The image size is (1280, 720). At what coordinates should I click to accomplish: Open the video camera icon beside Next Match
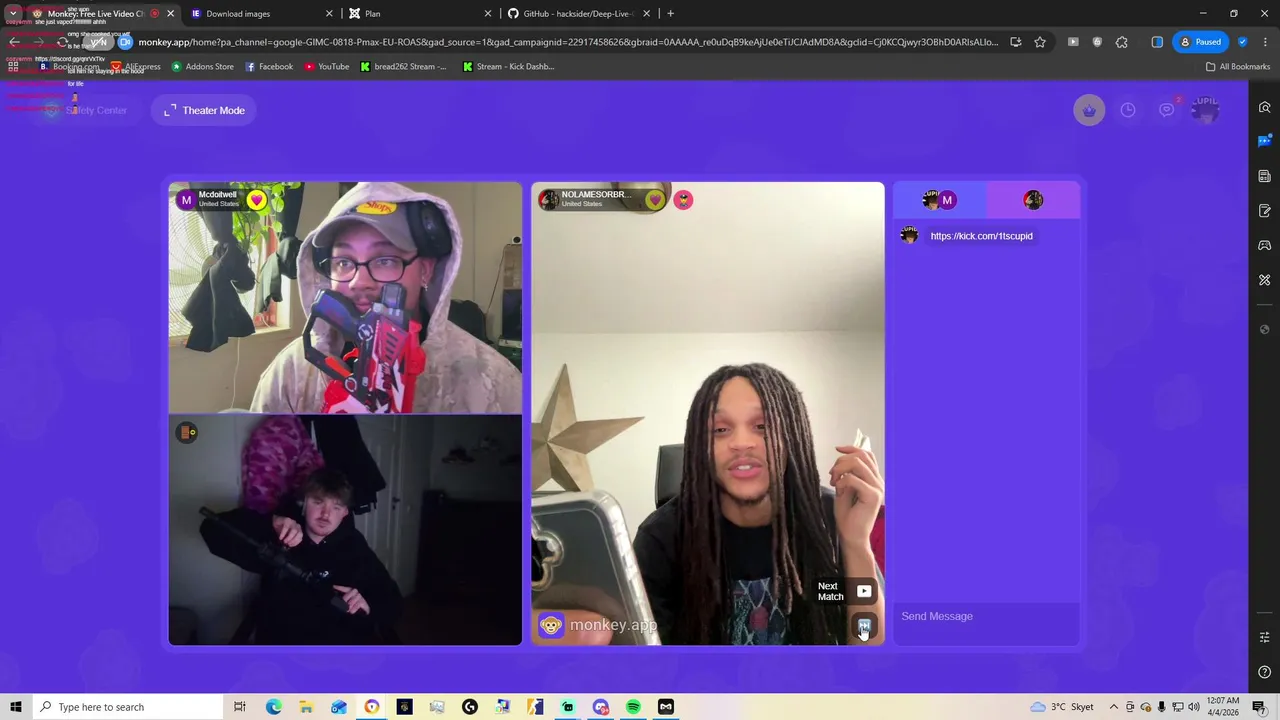[864, 591]
